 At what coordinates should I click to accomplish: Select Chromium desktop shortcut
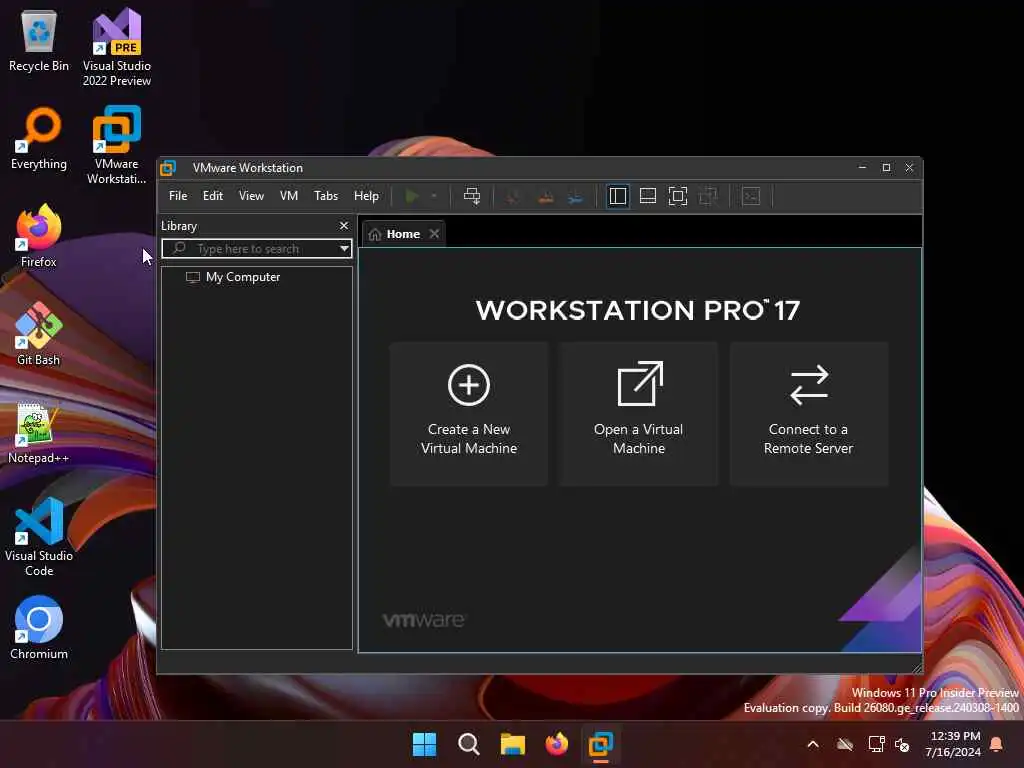pos(39,628)
